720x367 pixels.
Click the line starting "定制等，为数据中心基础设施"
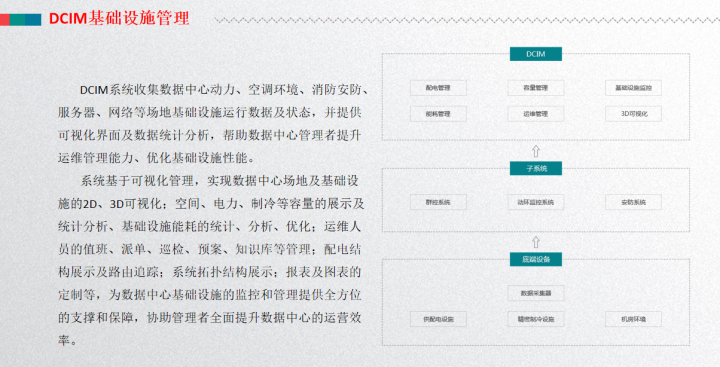click(x=209, y=295)
